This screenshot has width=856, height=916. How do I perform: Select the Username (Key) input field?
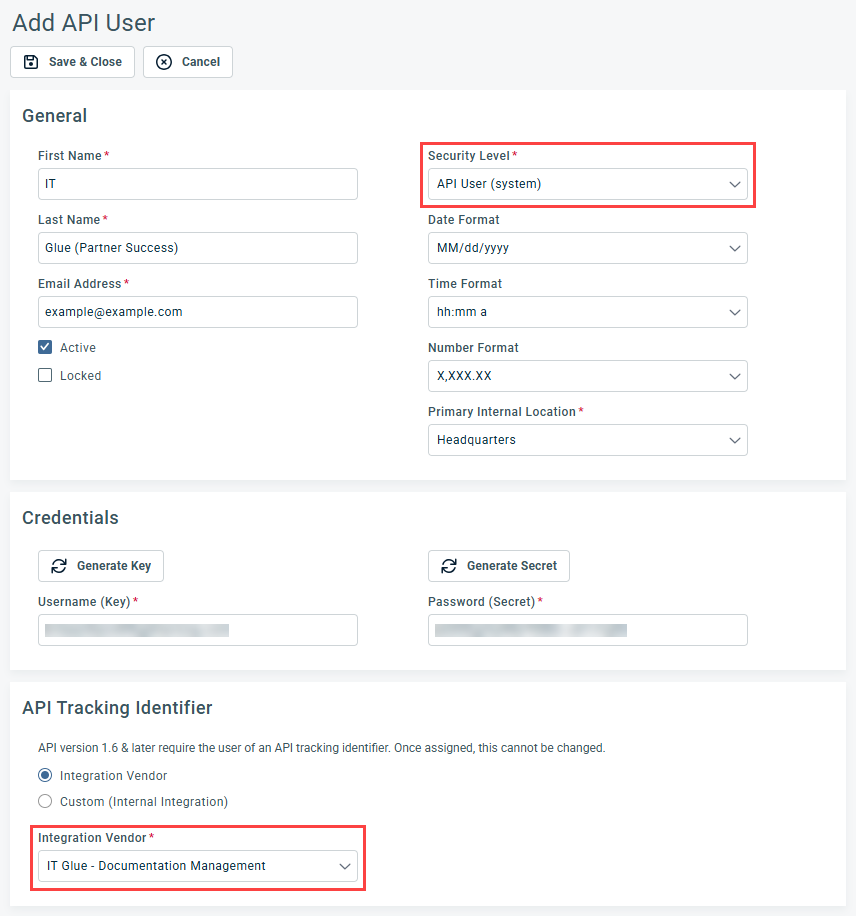[x=197, y=630]
